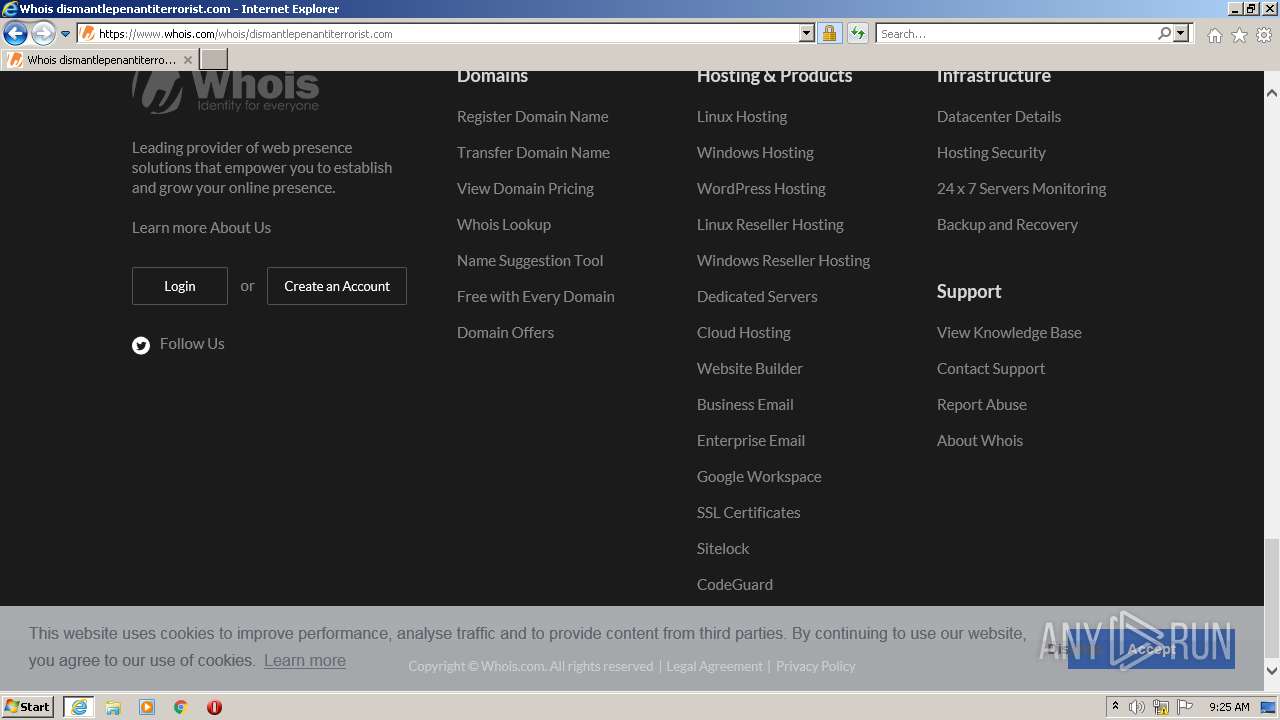Open Enterprise Email link
Screen dimensions: 1280x720
click(751, 441)
